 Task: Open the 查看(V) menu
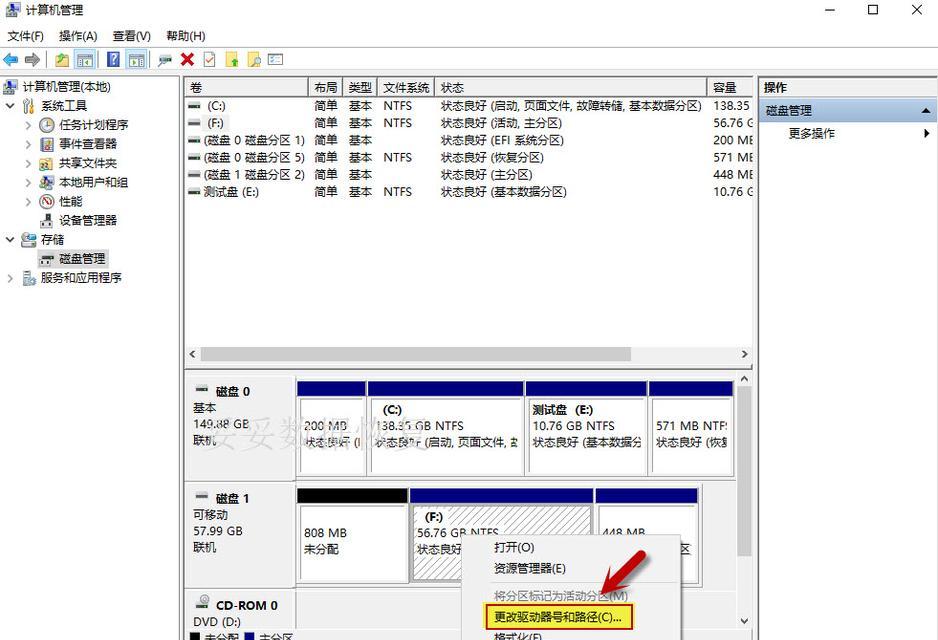(x=132, y=36)
